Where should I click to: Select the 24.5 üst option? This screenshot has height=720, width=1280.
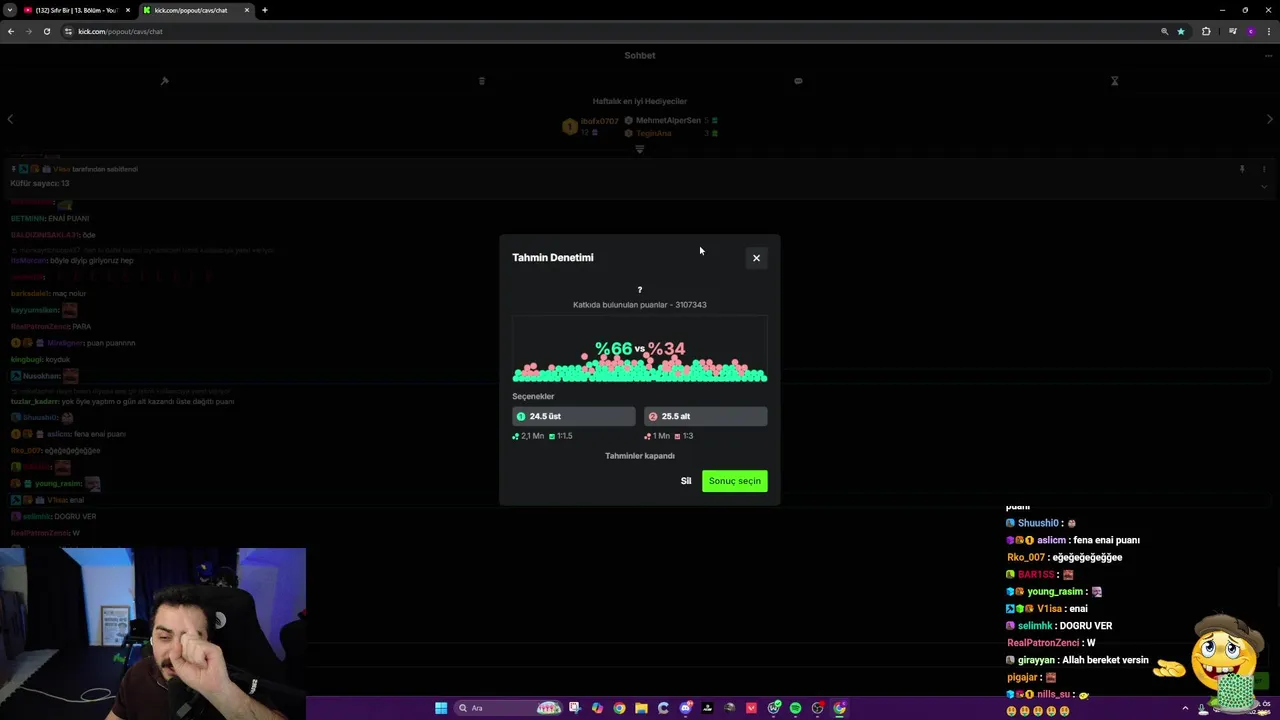tap(574, 416)
